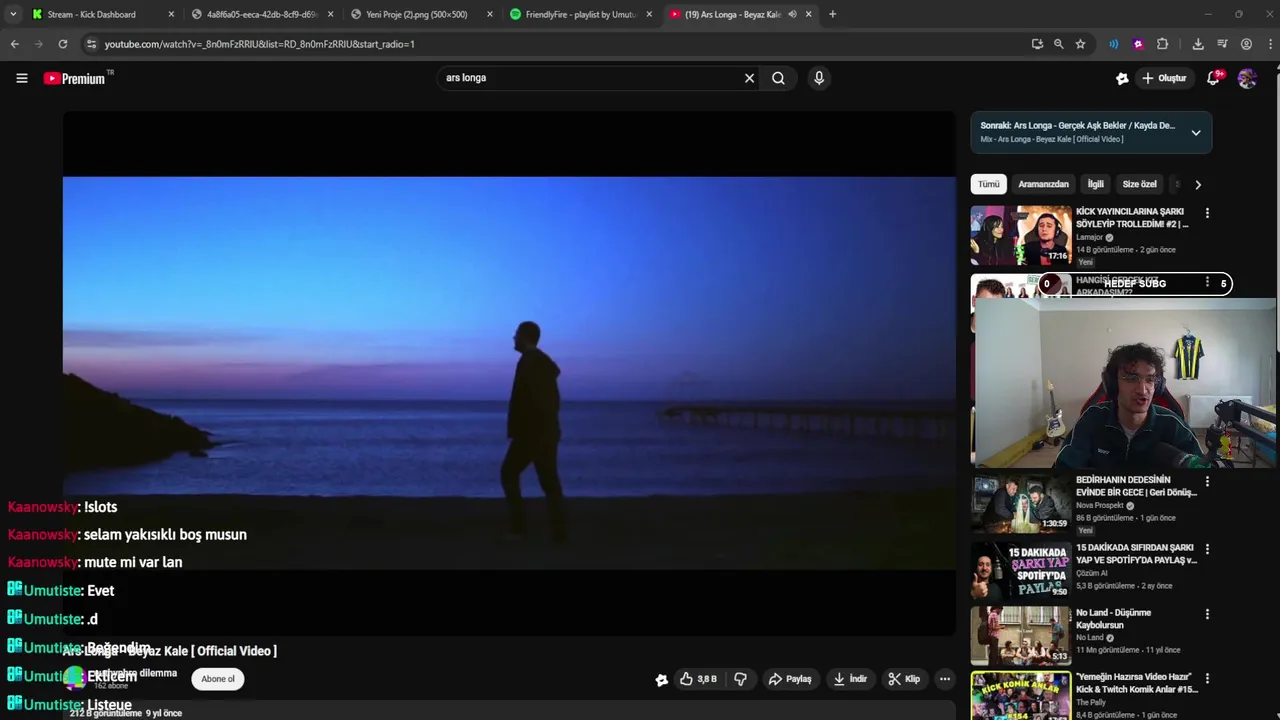Open the YouTube account avatar menu
This screenshot has height=720, width=1280.
click(x=1247, y=78)
